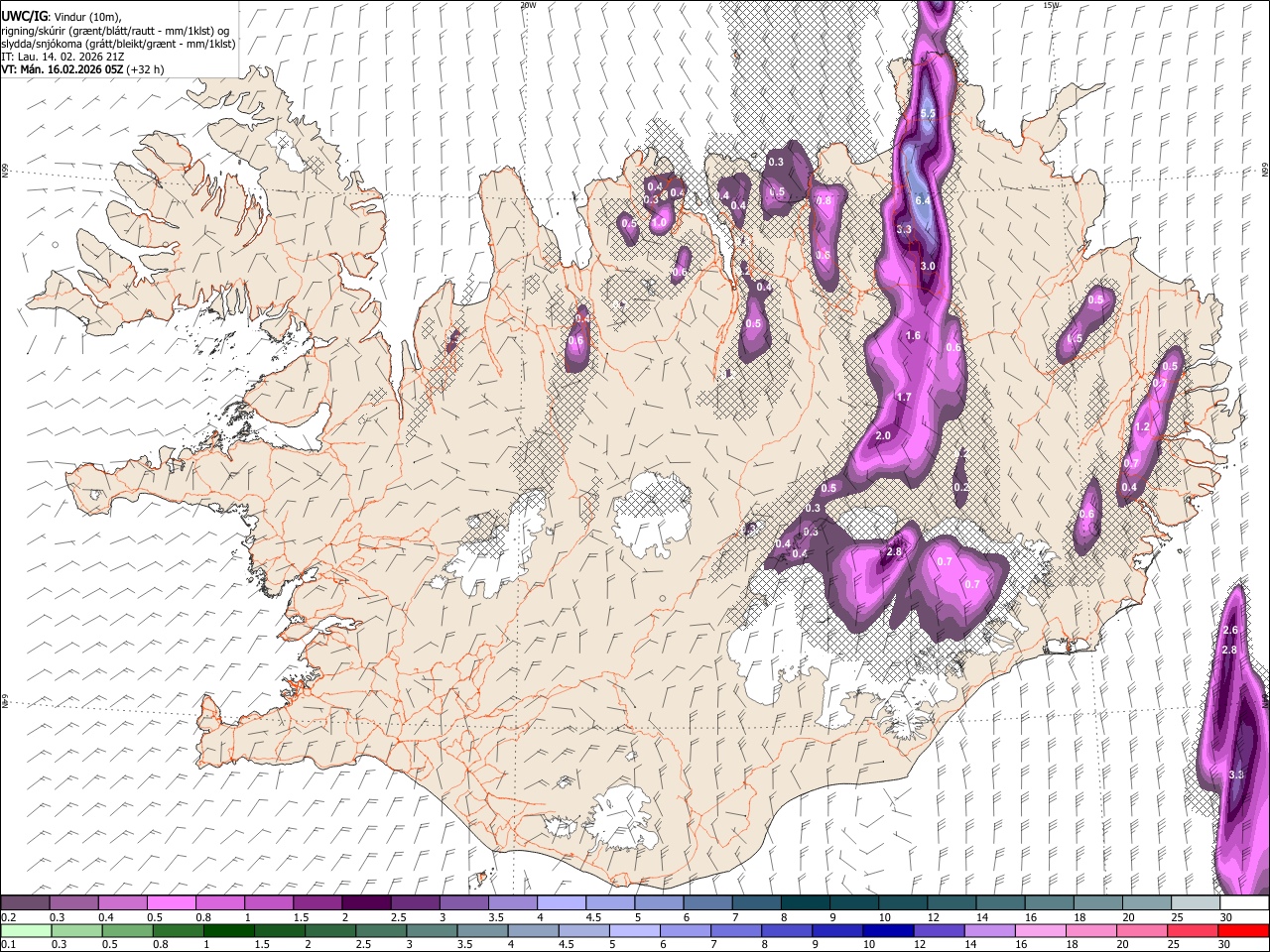The height and width of the screenshot is (952, 1270).
Task: Click the '4.5' label in the upper legend
Action: tap(593, 917)
